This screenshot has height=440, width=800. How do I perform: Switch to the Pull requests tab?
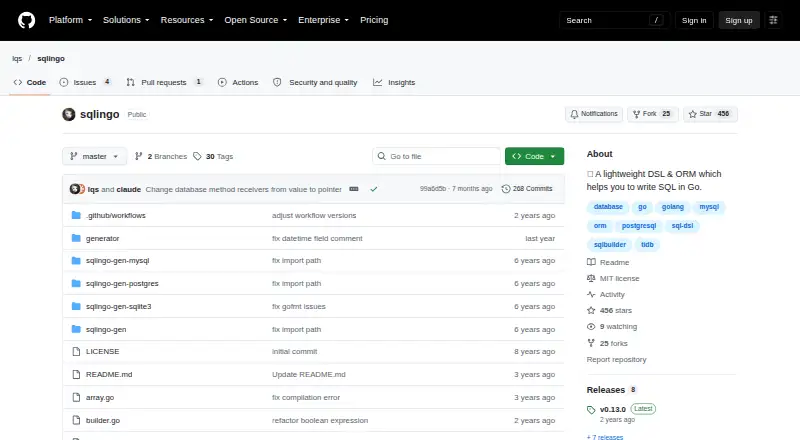click(164, 82)
